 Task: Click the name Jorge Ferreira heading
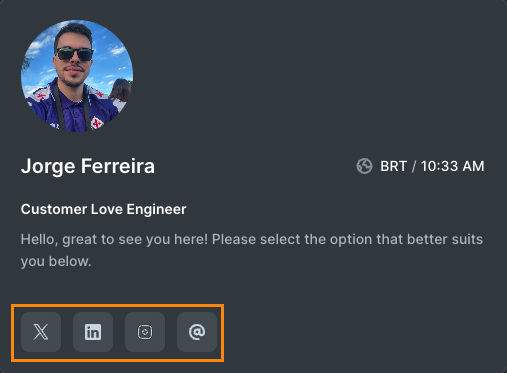(x=88, y=166)
